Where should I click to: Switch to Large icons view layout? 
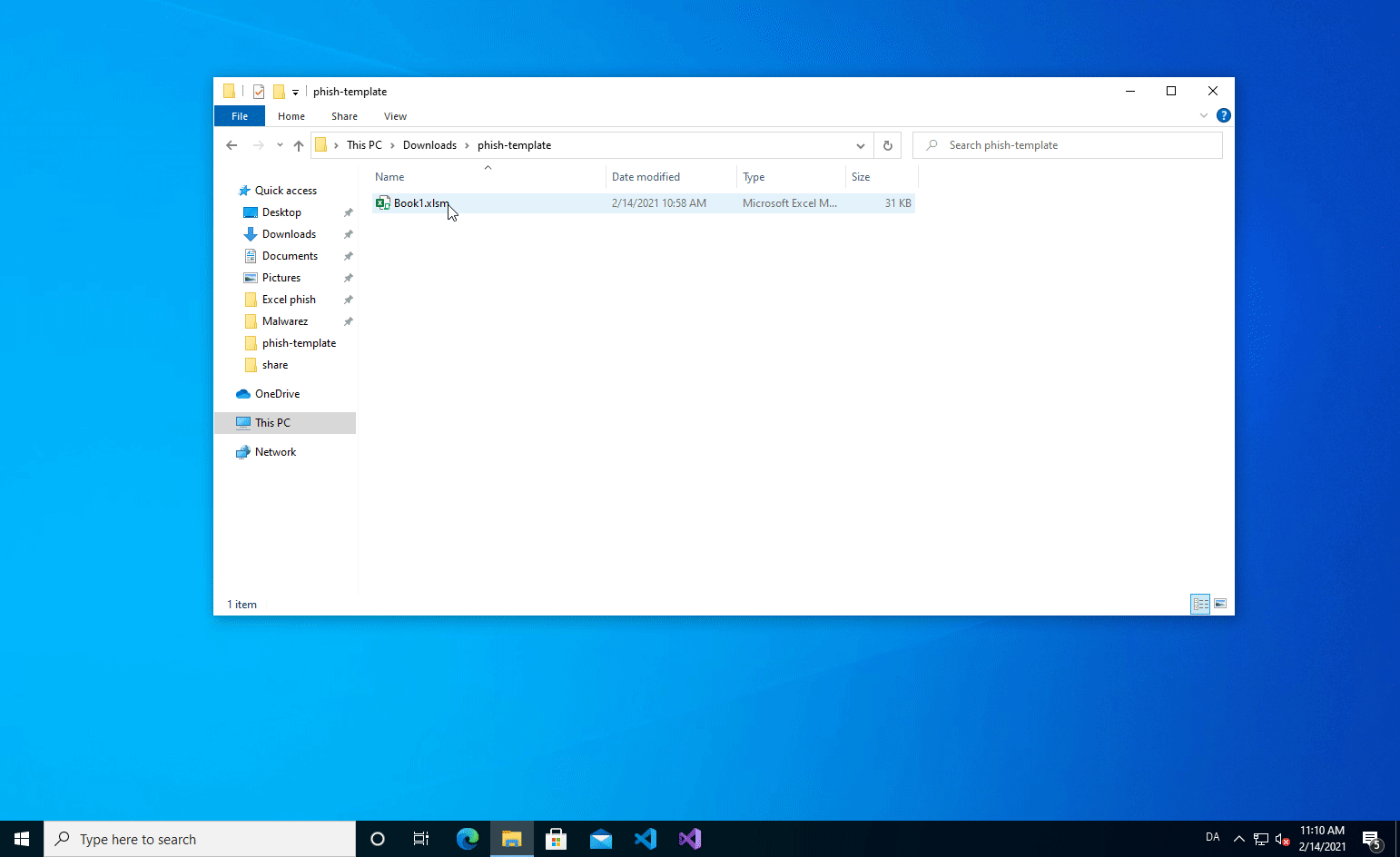point(1220,604)
